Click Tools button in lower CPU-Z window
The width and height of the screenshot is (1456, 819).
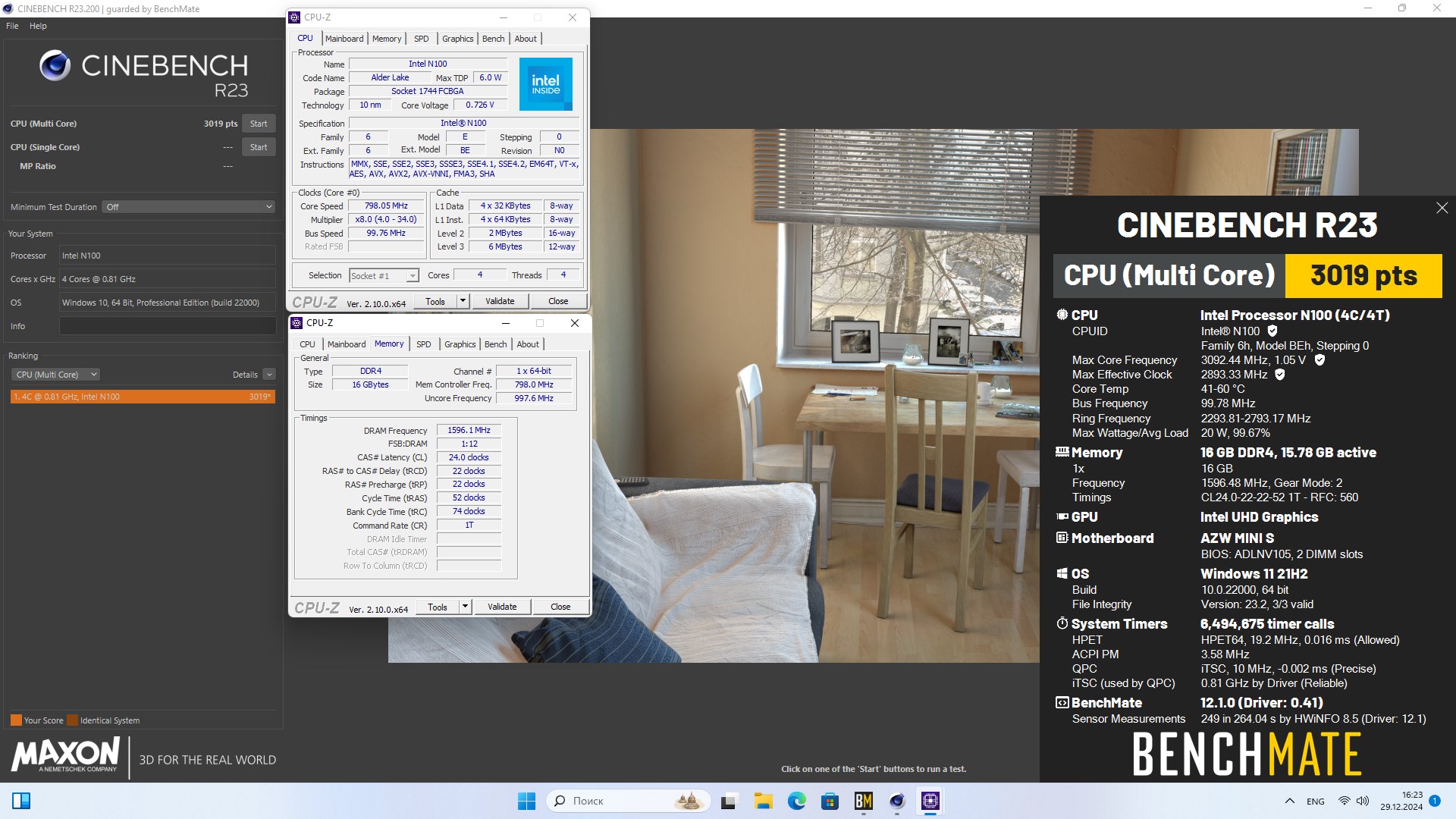pyautogui.click(x=438, y=607)
